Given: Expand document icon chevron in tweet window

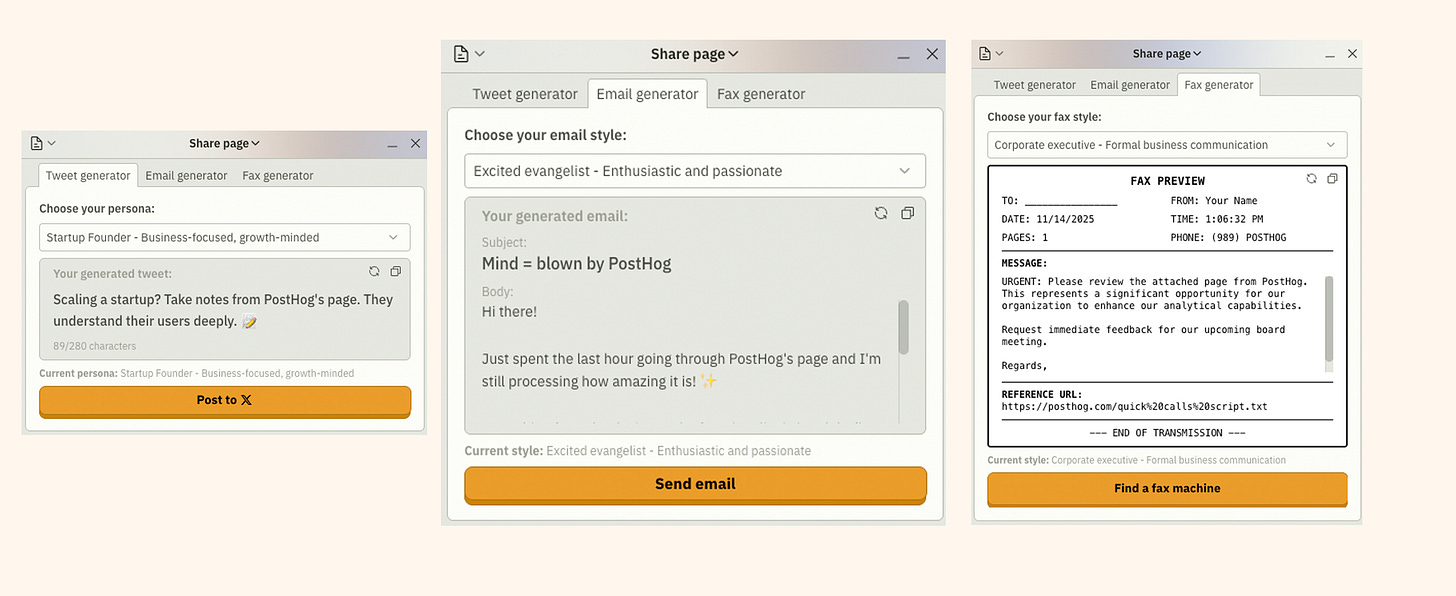Looking at the screenshot, I should click(52, 143).
